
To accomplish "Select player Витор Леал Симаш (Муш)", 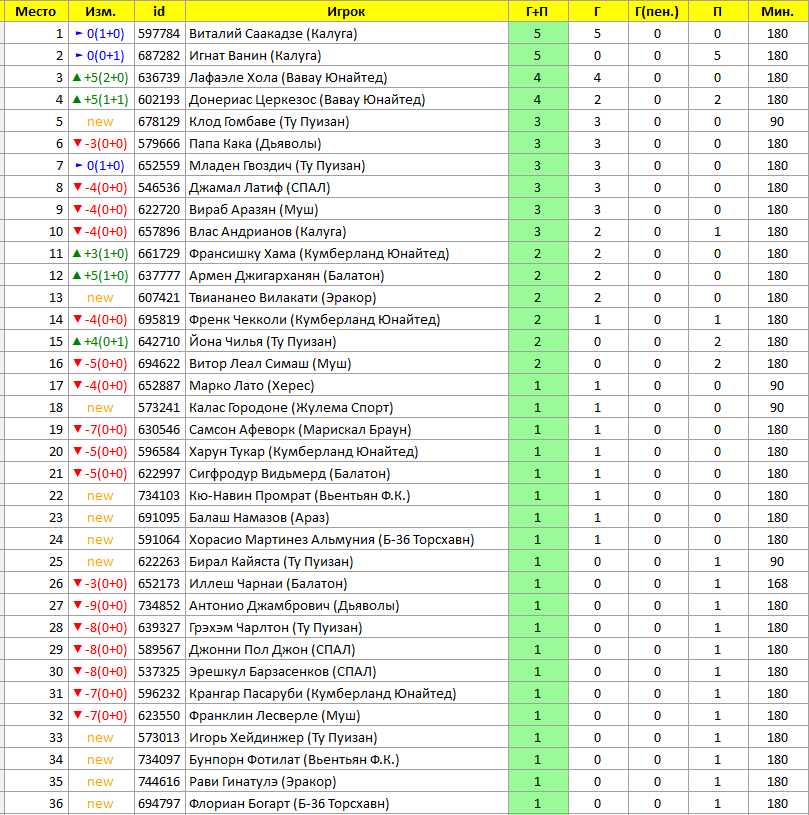I will pyautogui.click(x=270, y=364).
